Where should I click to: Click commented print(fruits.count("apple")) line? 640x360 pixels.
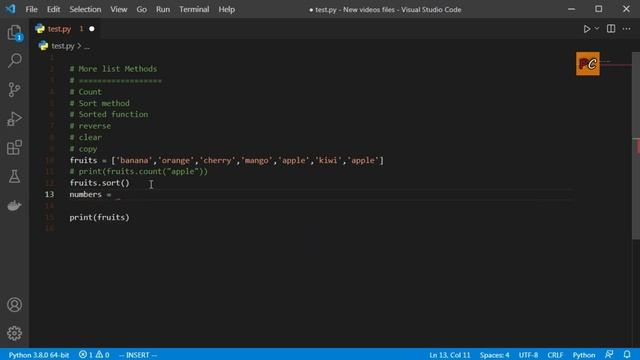139,171
